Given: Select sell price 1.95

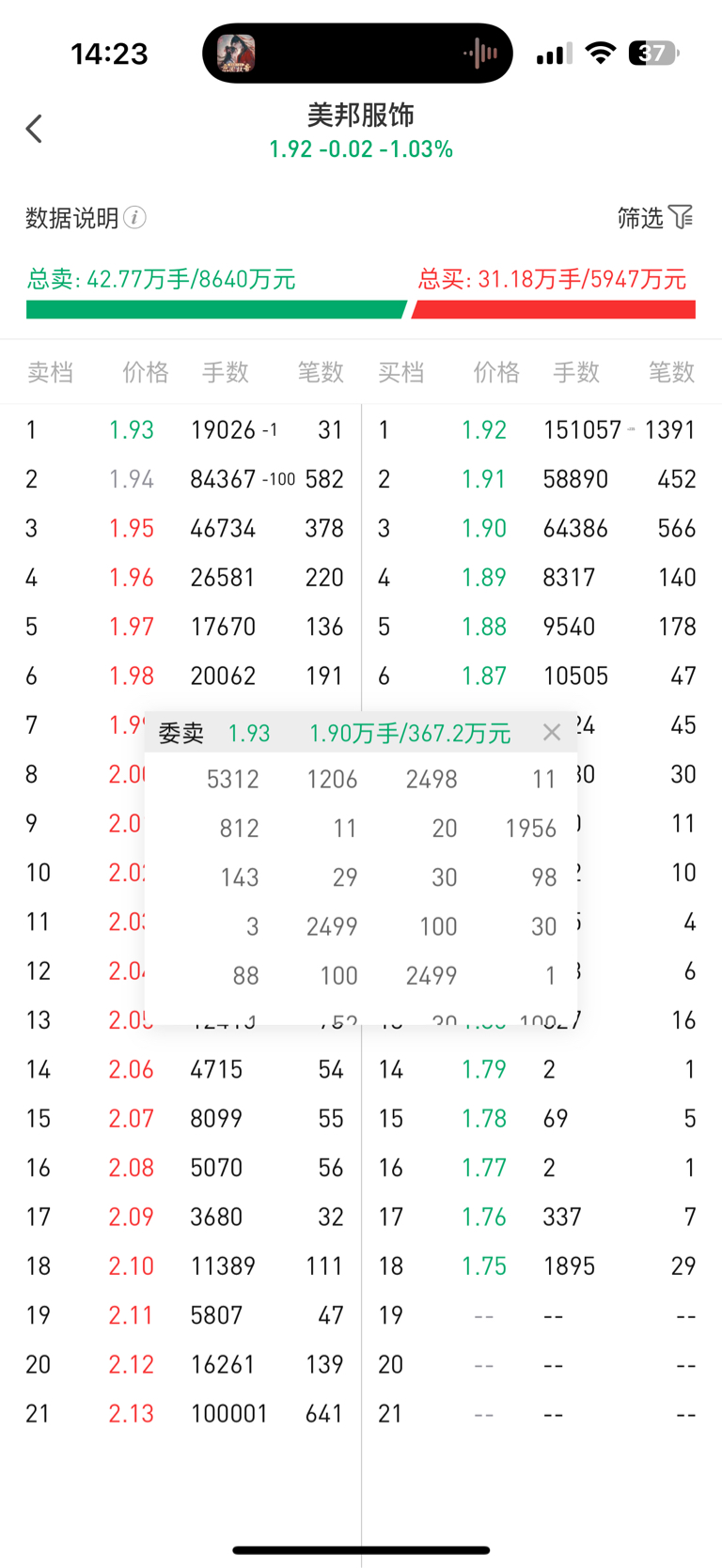Looking at the screenshot, I should (132, 528).
